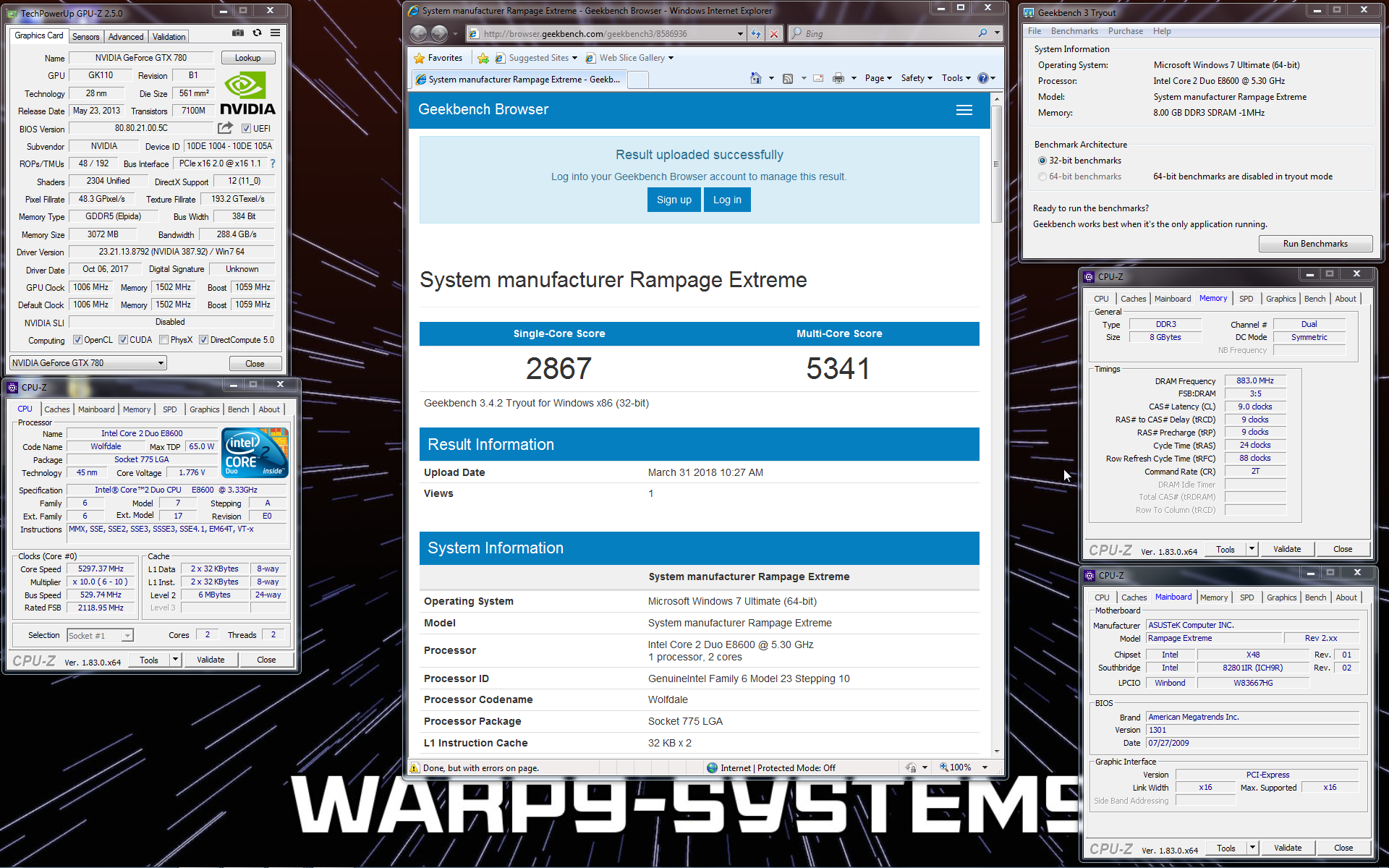
Task: Click IE Home page icon
Action: [x=756, y=78]
